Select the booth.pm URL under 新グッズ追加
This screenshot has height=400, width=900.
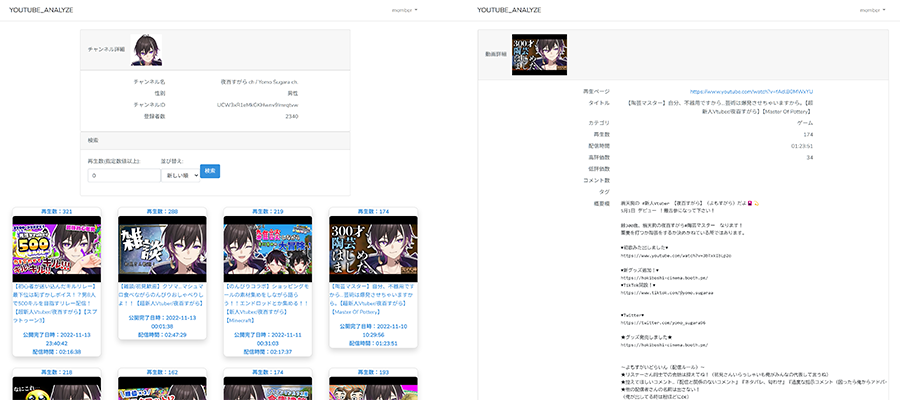tap(664, 278)
